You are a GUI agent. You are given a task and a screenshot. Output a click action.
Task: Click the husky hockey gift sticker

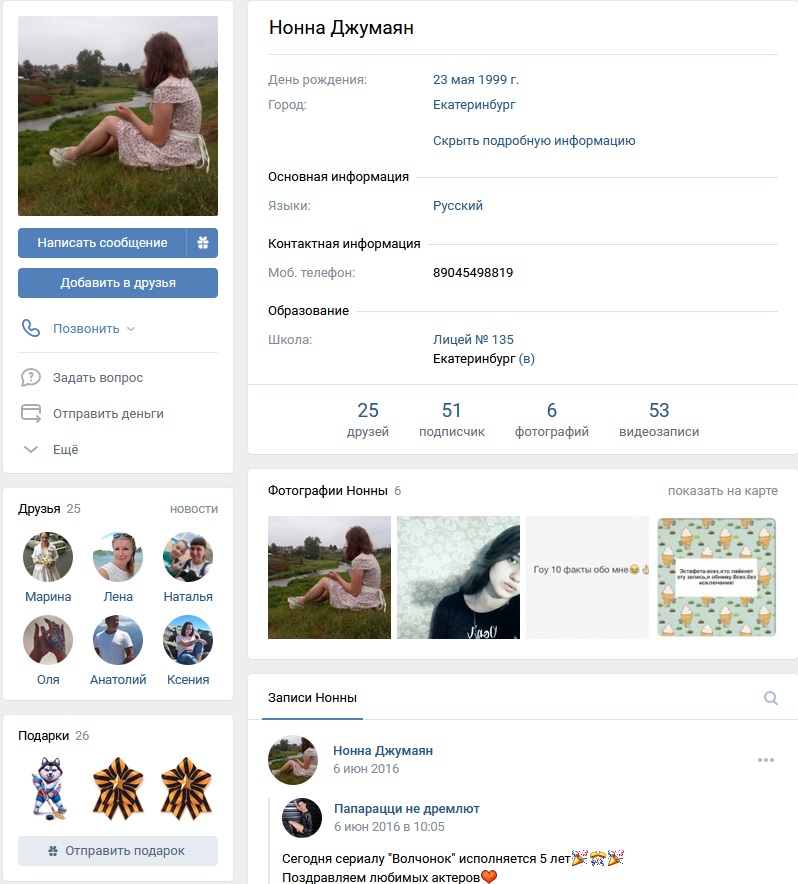50,788
